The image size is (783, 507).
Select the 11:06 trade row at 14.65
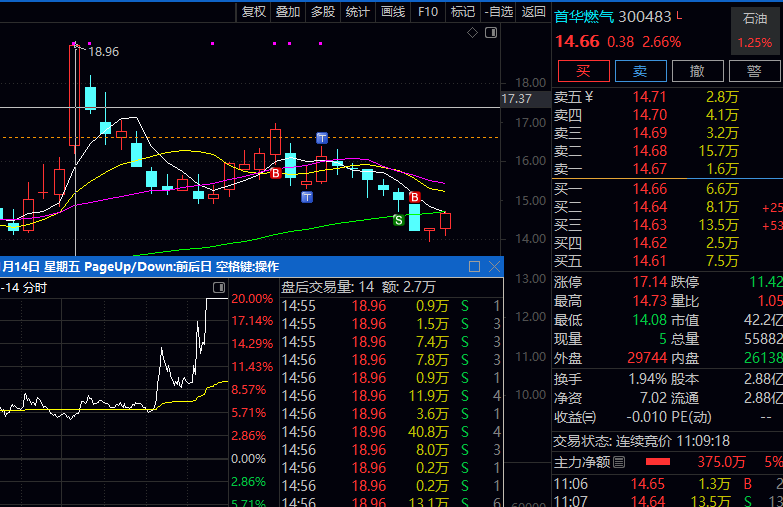pyautogui.click(x=667, y=484)
